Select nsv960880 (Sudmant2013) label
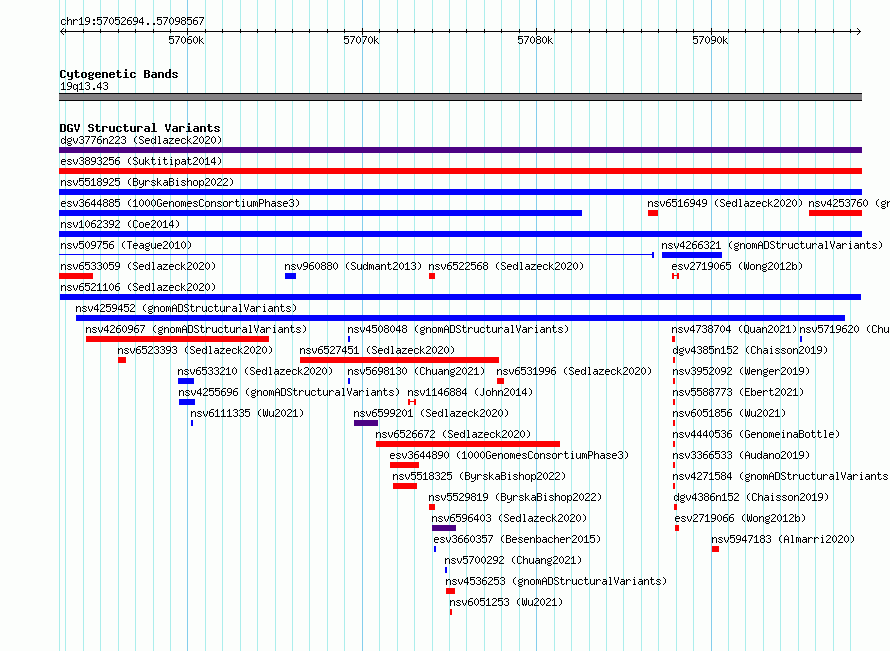 pos(353,266)
